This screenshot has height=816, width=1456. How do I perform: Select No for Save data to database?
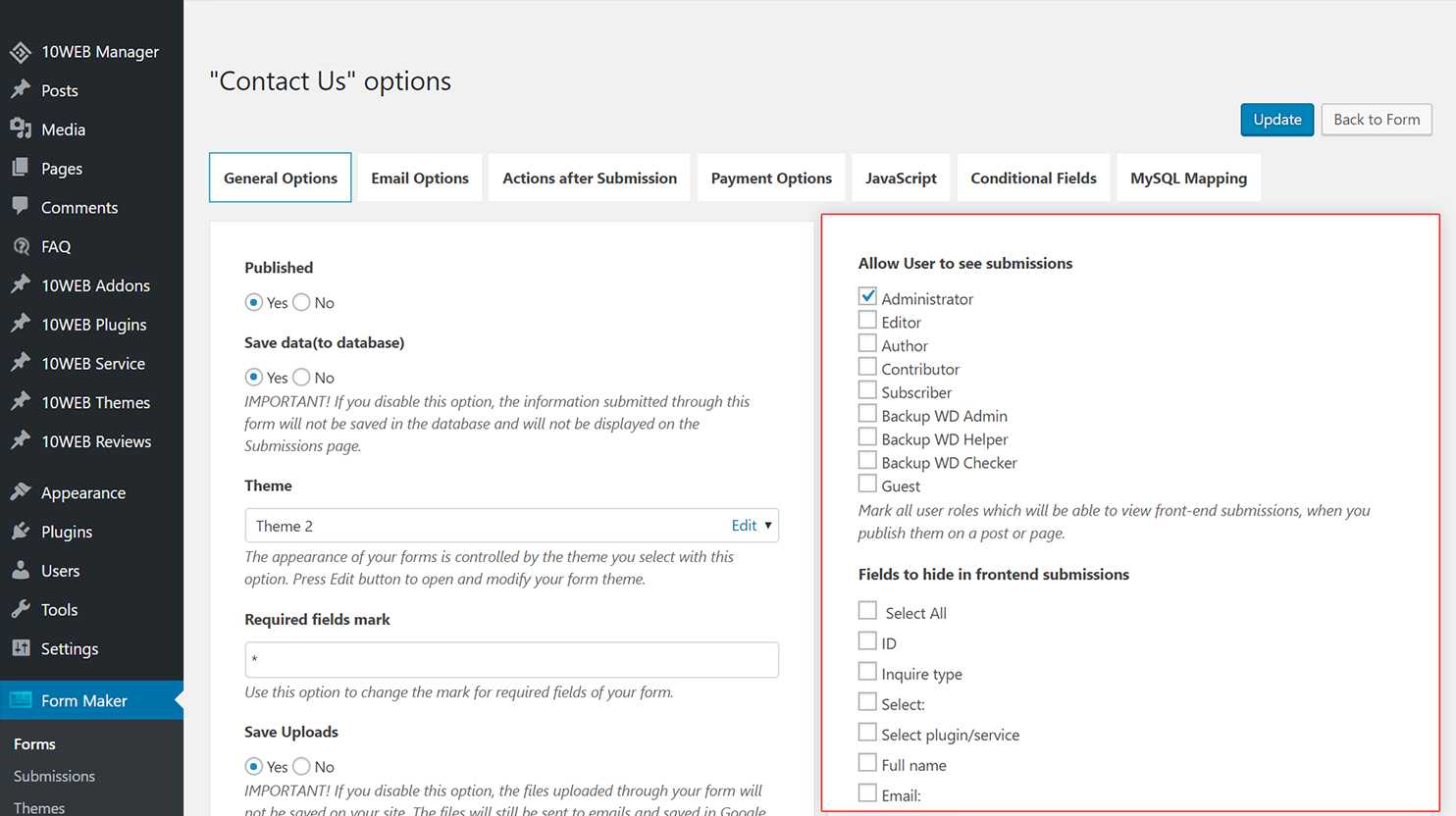pyautogui.click(x=301, y=377)
